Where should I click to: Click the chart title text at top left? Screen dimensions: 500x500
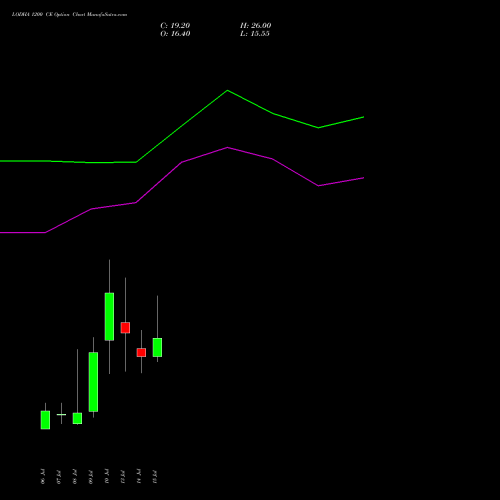pyautogui.click(x=69, y=15)
